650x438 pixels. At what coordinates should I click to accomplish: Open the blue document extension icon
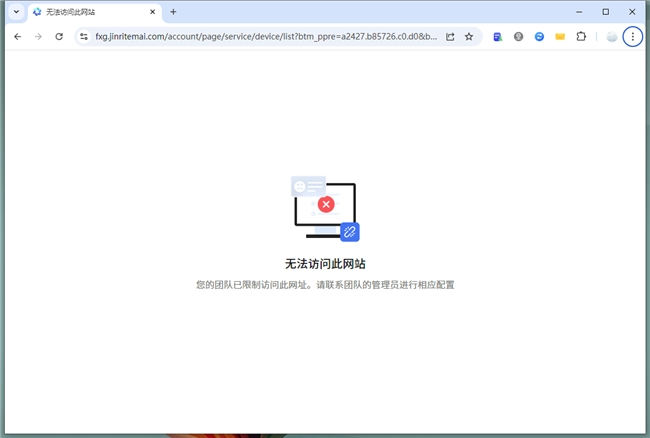[498, 36]
